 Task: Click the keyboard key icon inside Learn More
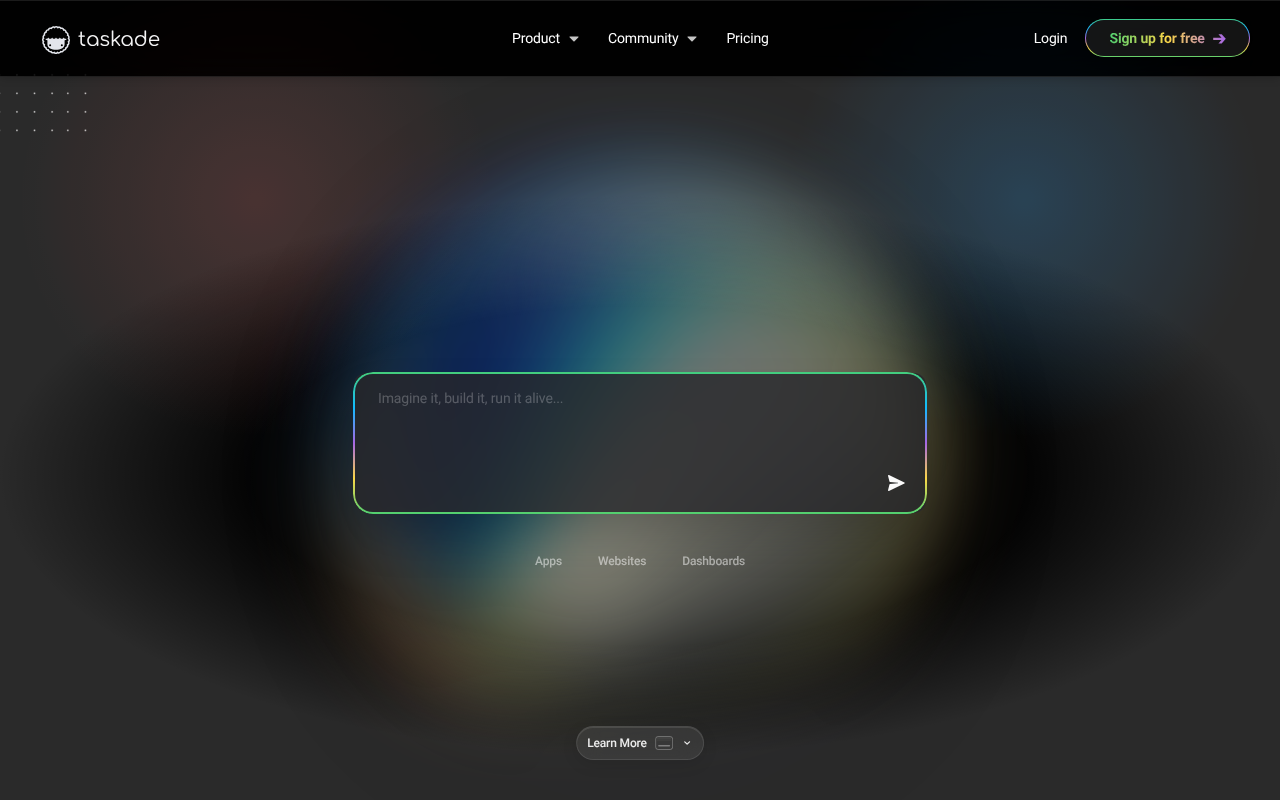tap(665, 743)
